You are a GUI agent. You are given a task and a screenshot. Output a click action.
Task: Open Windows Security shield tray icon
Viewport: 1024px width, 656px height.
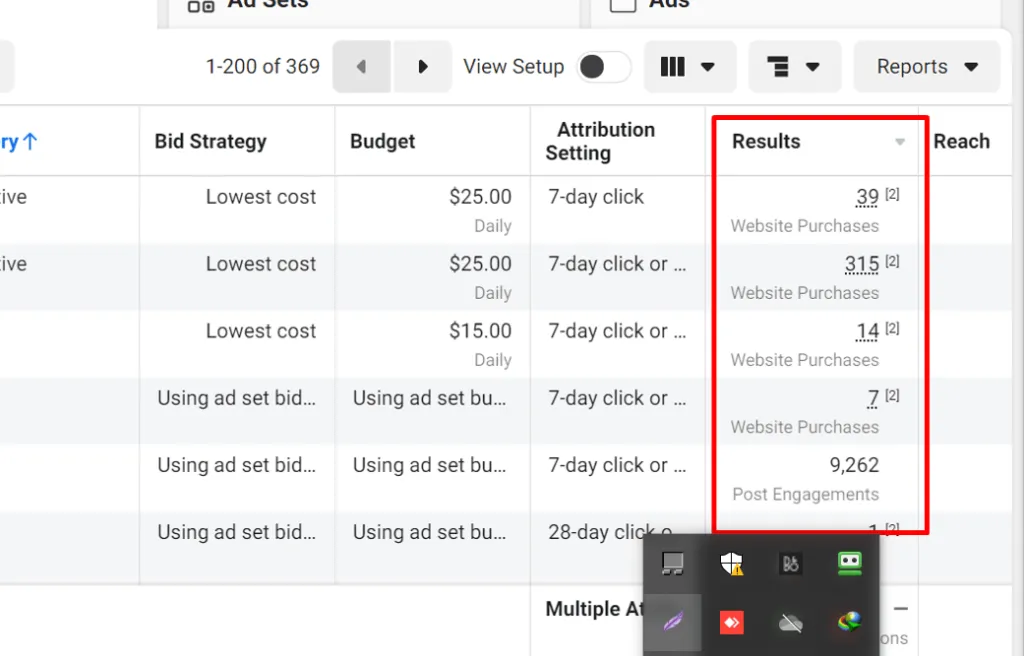click(x=732, y=564)
